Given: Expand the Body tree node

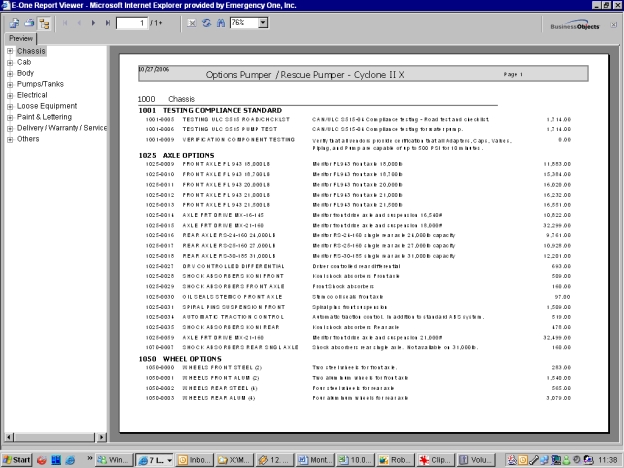Looking at the screenshot, I should pyautogui.click(x=10, y=73).
